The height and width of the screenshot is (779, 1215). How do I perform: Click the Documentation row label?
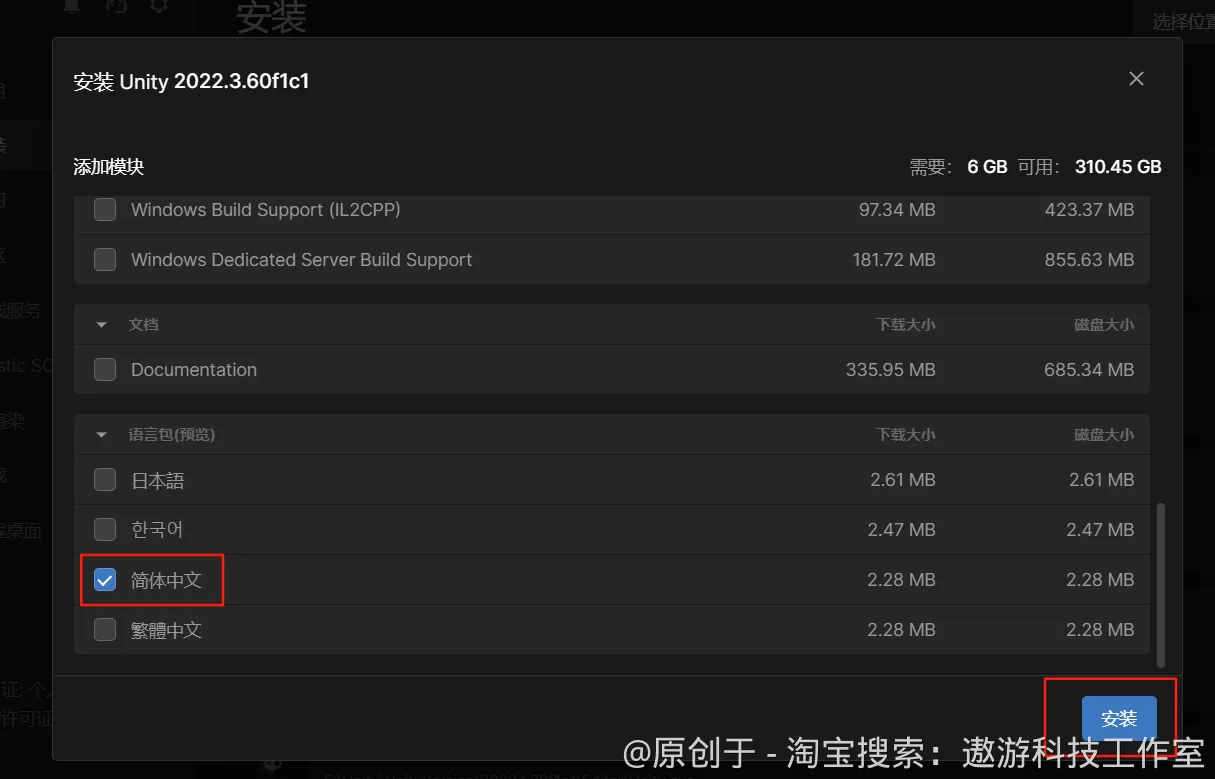coord(194,370)
